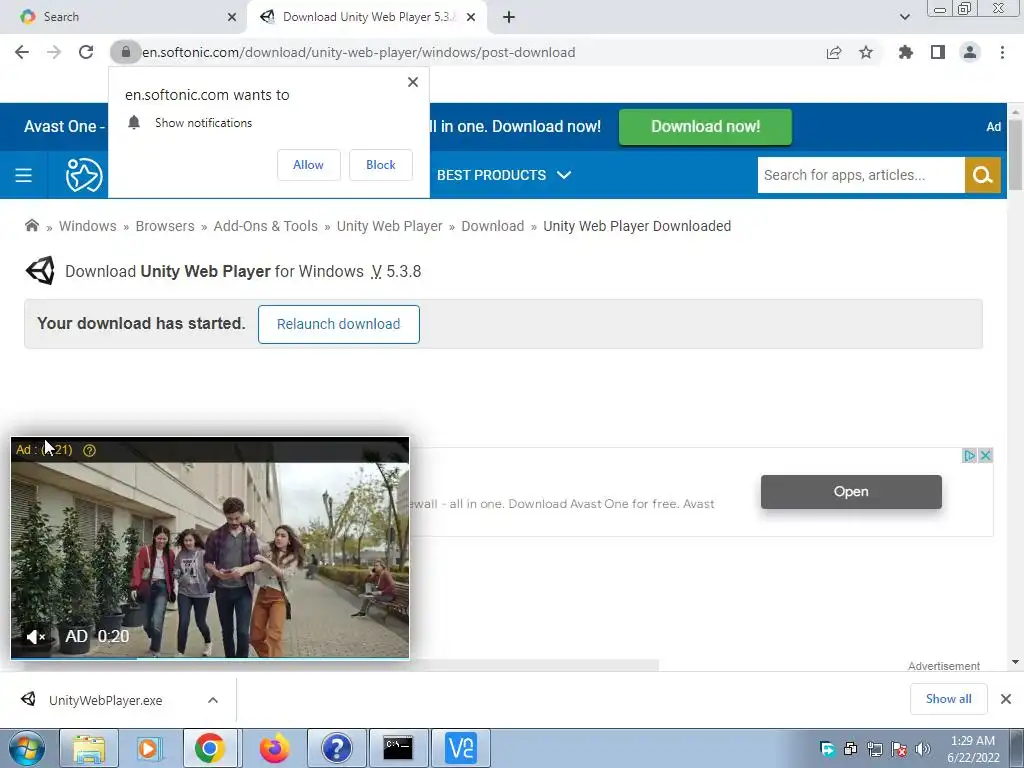
Task: Expand the UnityWebPlayer.exe download options arrow
Action: (x=213, y=700)
